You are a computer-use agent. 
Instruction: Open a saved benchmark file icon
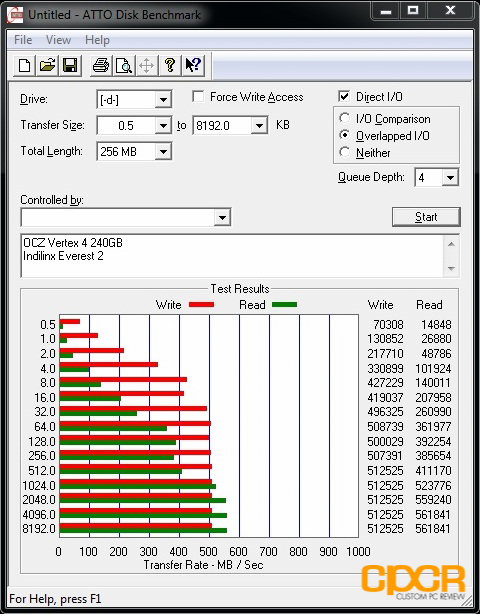tap(47, 65)
